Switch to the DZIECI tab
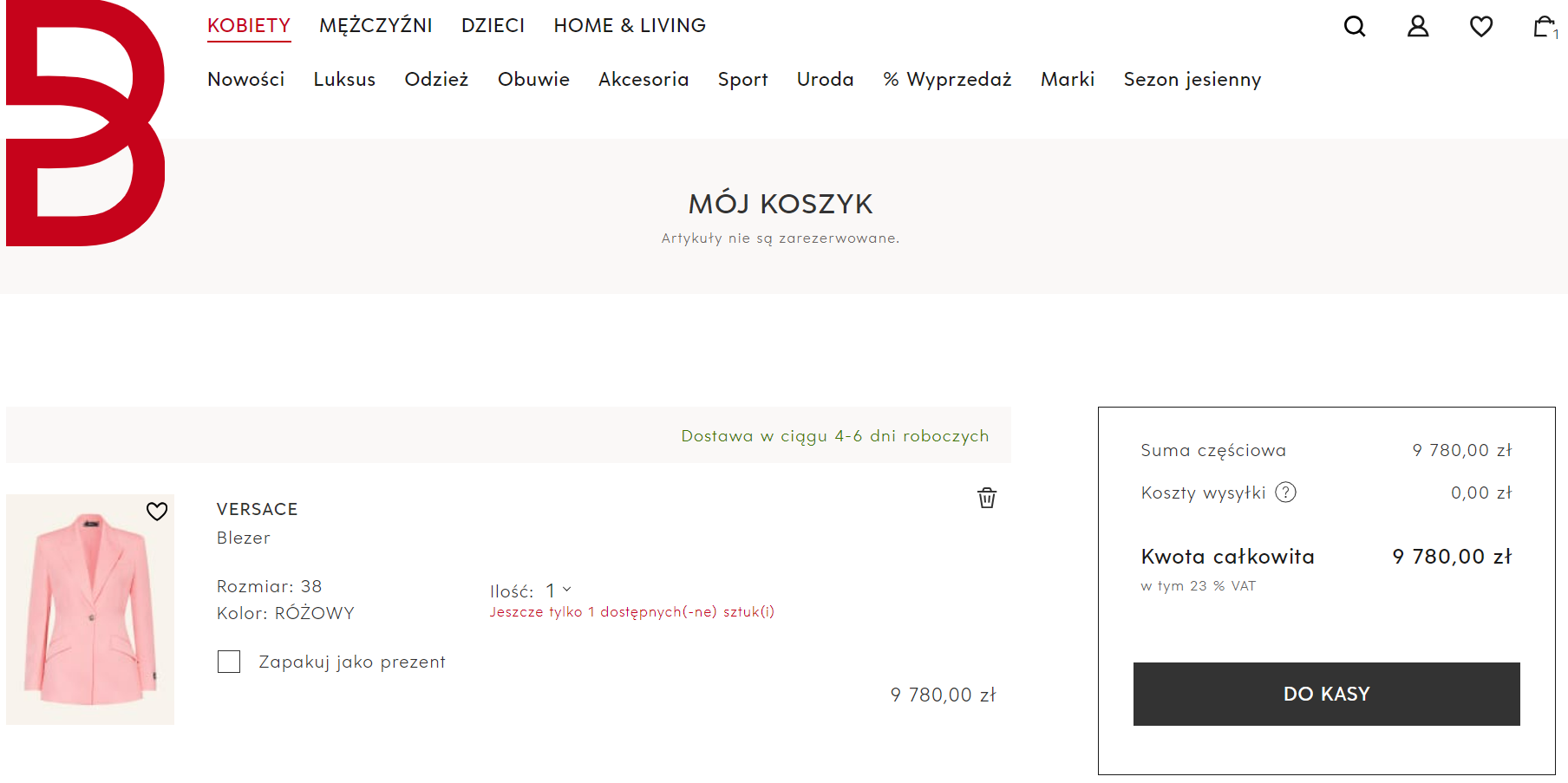 493,26
